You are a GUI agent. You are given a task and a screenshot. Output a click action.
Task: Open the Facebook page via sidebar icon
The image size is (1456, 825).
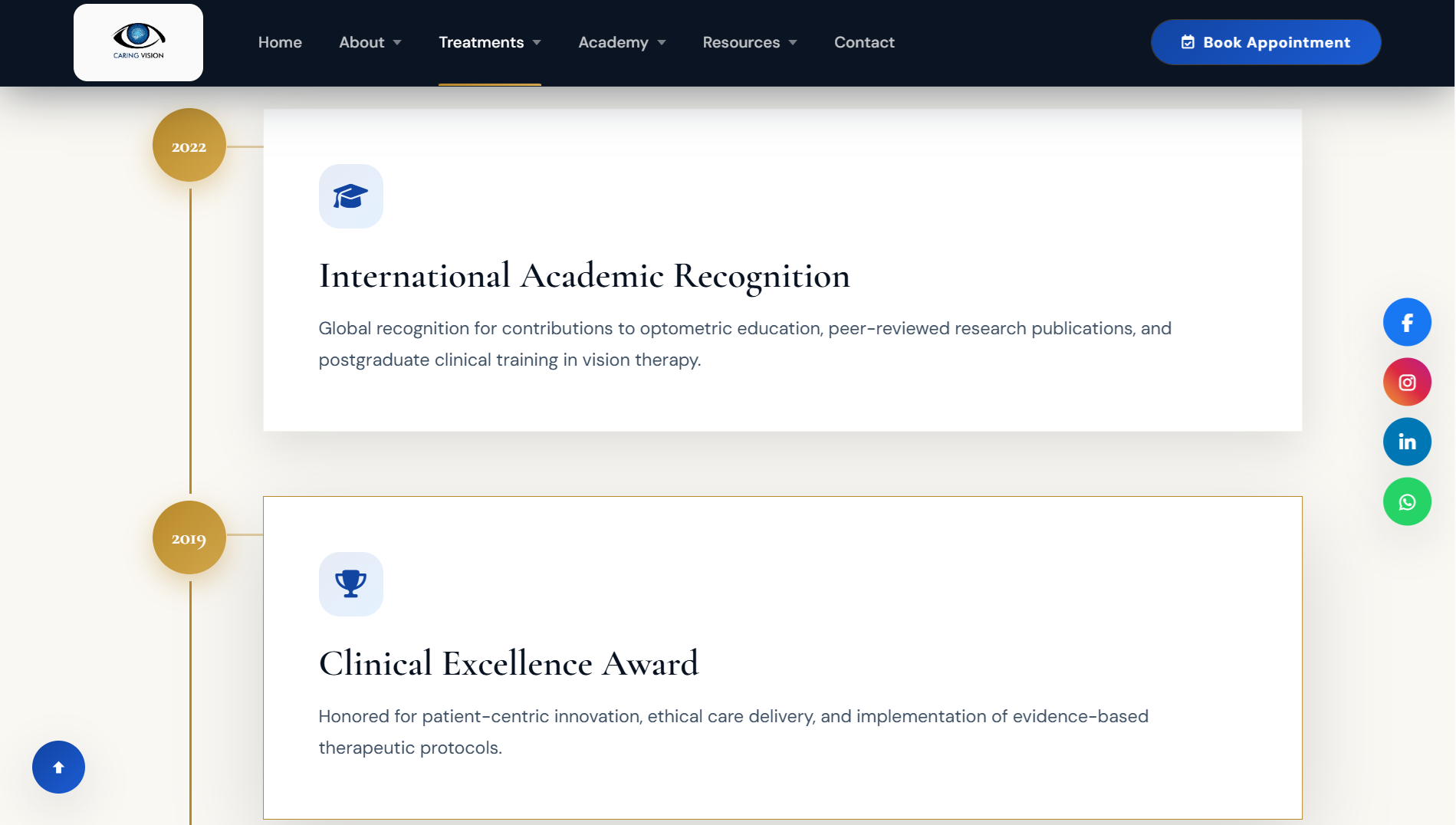[1407, 322]
